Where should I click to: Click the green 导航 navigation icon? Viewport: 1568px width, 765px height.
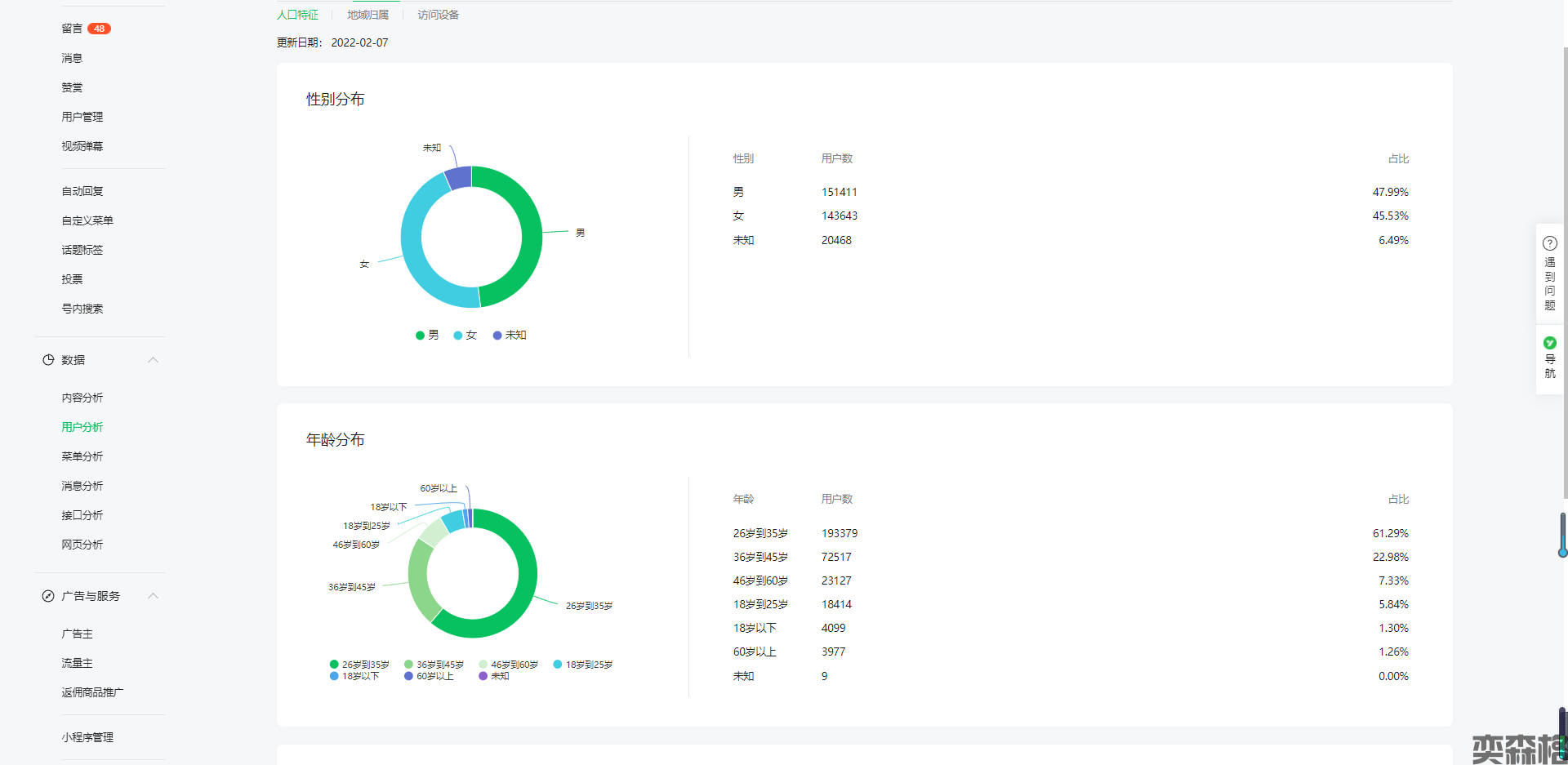point(1549,343)
